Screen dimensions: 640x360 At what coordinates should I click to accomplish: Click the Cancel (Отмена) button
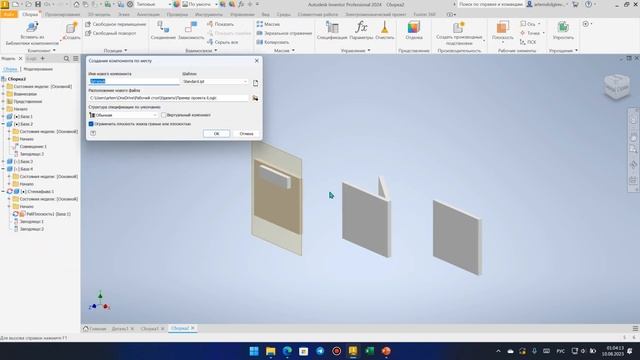(x=246, y=133)
